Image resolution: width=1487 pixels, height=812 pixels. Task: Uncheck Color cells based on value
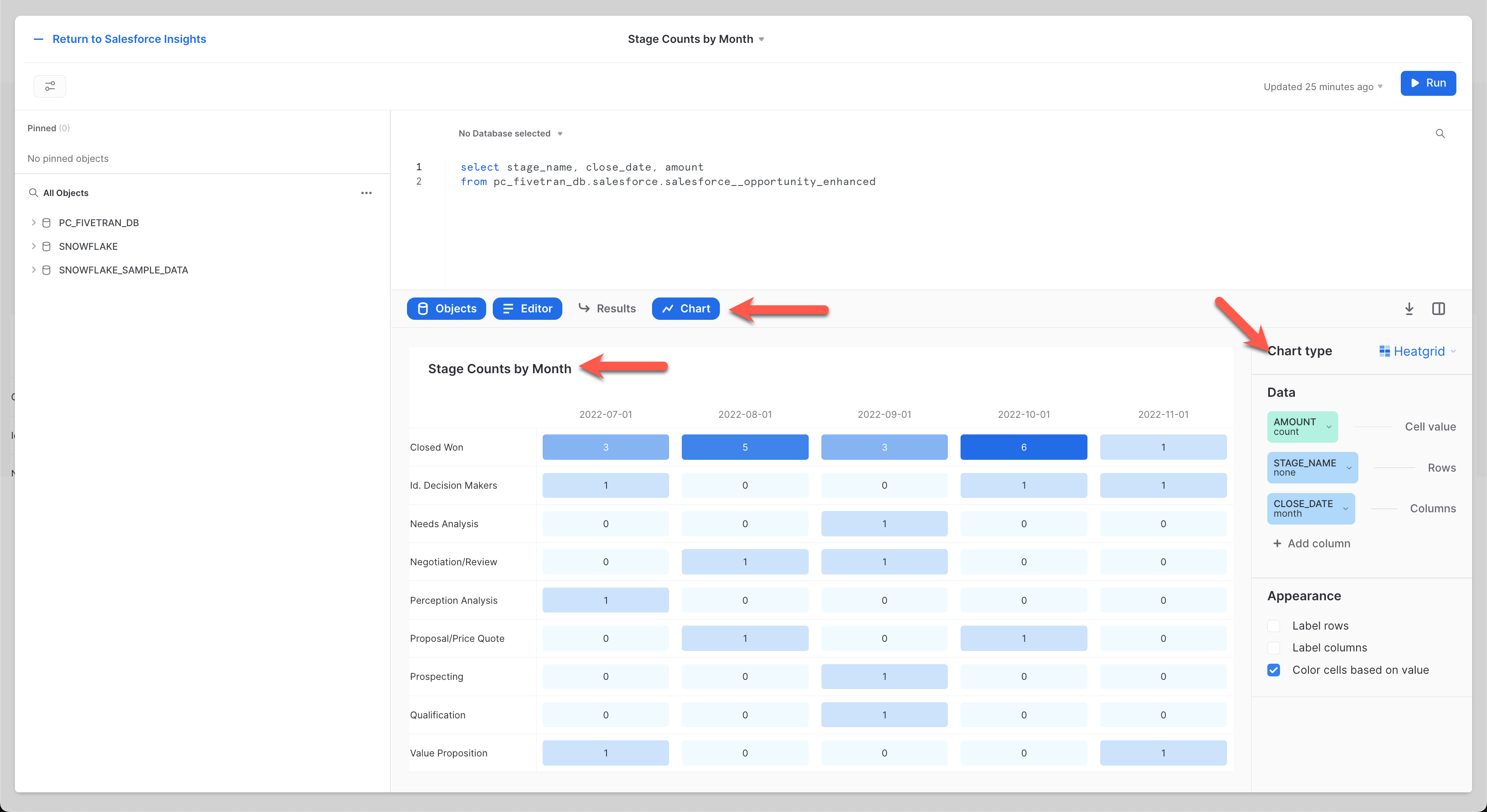pyautogui.click(x=1273, y=670)
